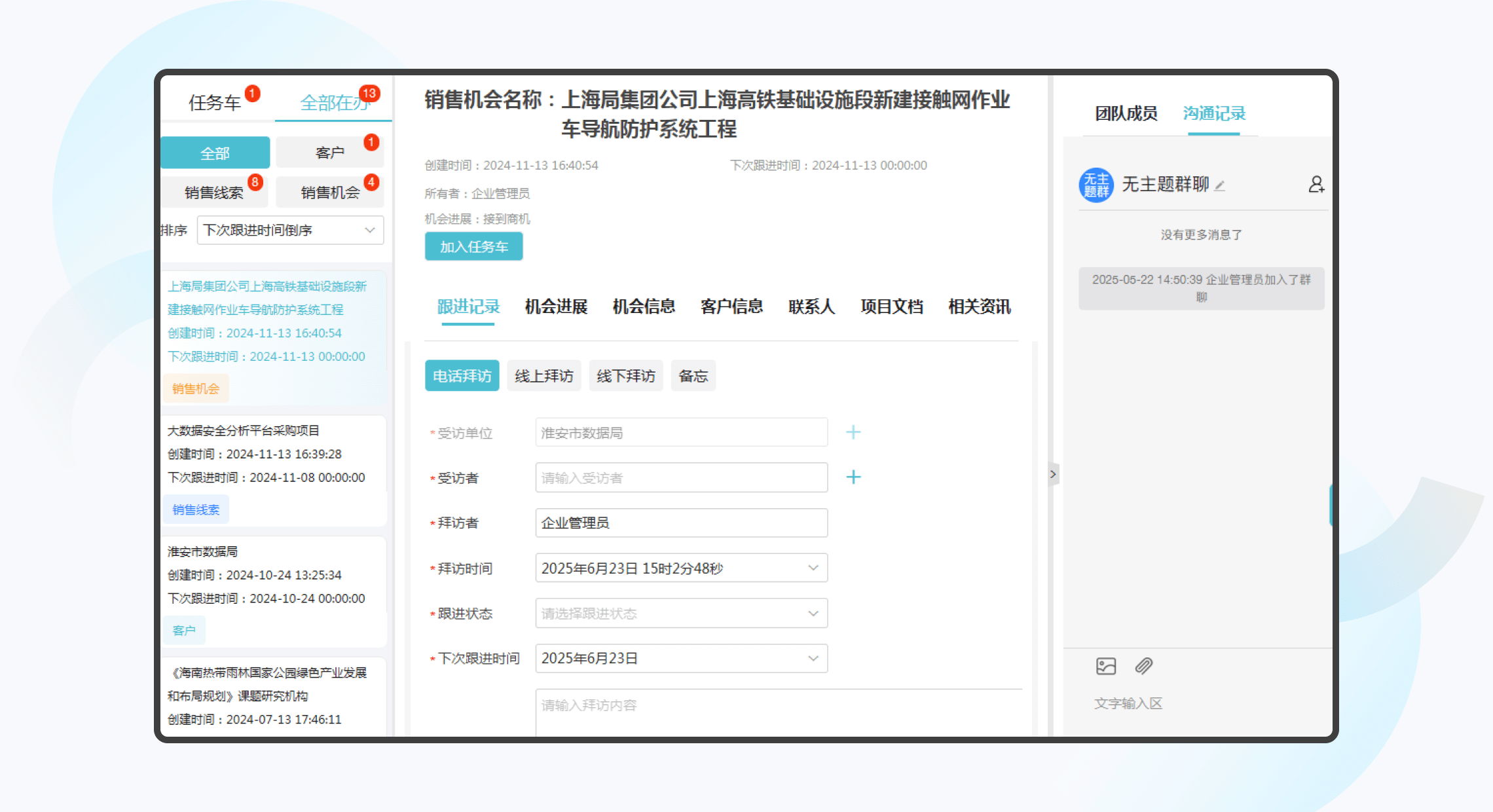This screenshot has width=1493, height=812.
Task: Select the 销售机会 filter button
Action: 329,193
